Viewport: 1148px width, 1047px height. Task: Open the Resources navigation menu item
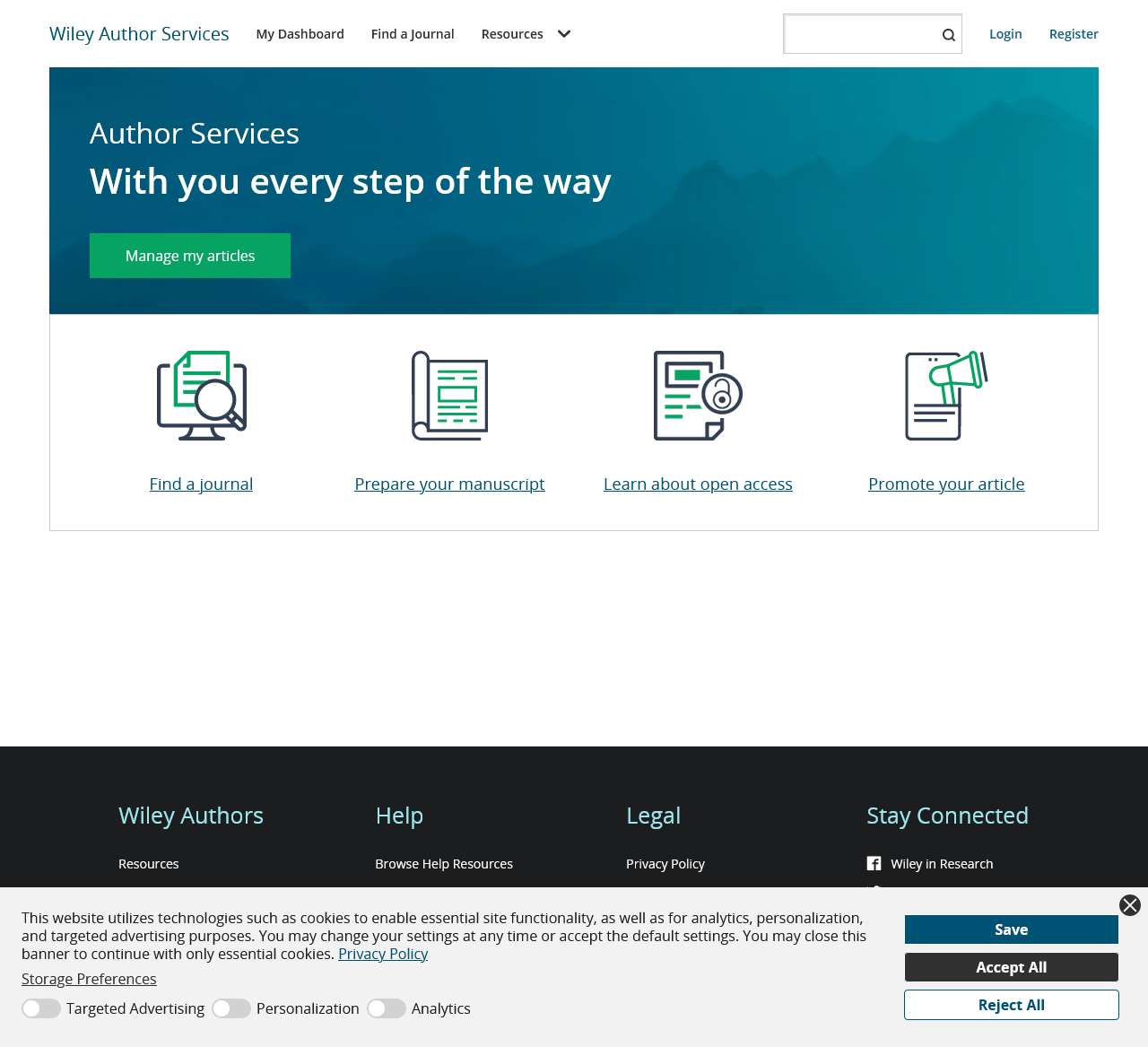(512, 34)
